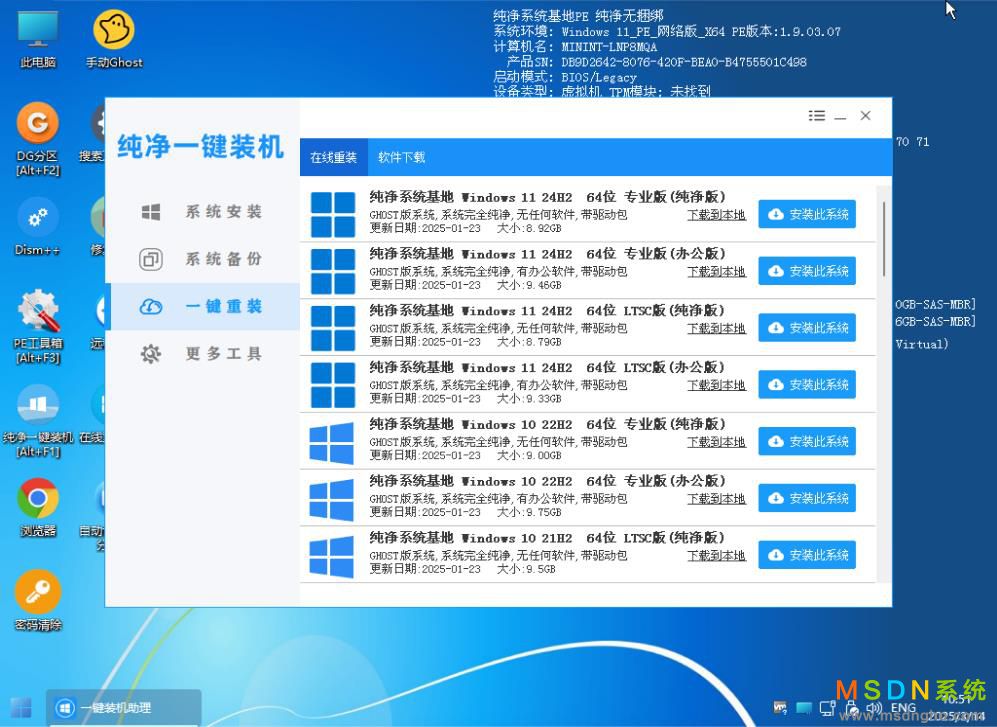This screenshot has height=727, width=997.
Task: Click the system list vertical scrollbar
Action: (884, 239)
